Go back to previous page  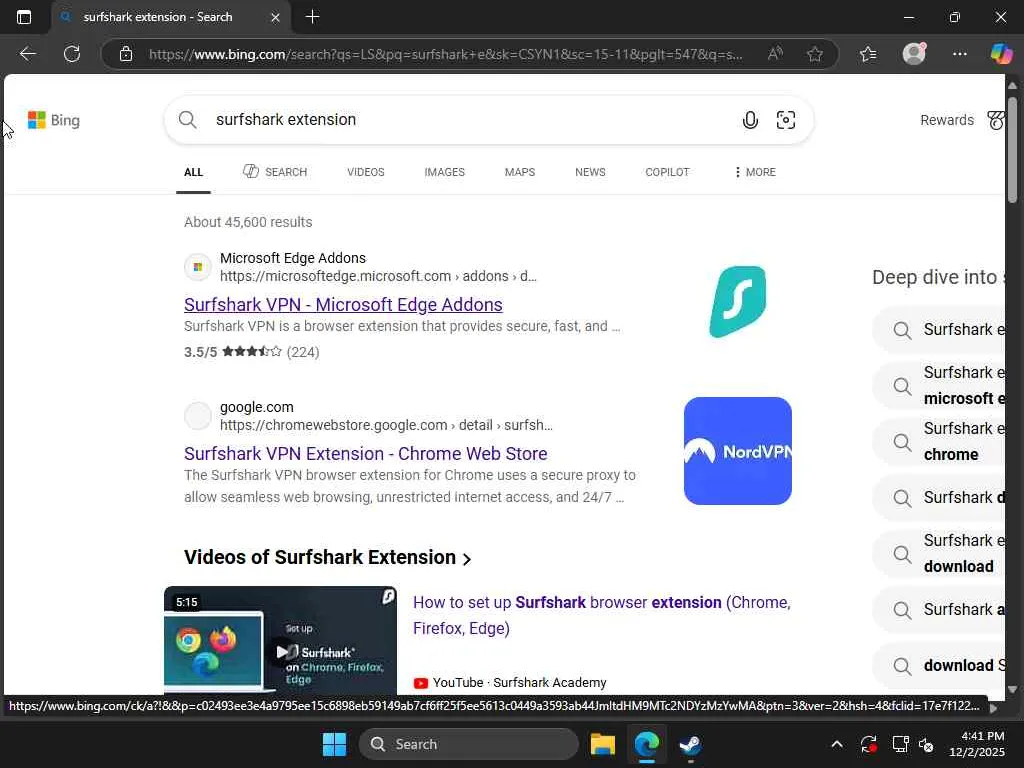tap(27, 54)
